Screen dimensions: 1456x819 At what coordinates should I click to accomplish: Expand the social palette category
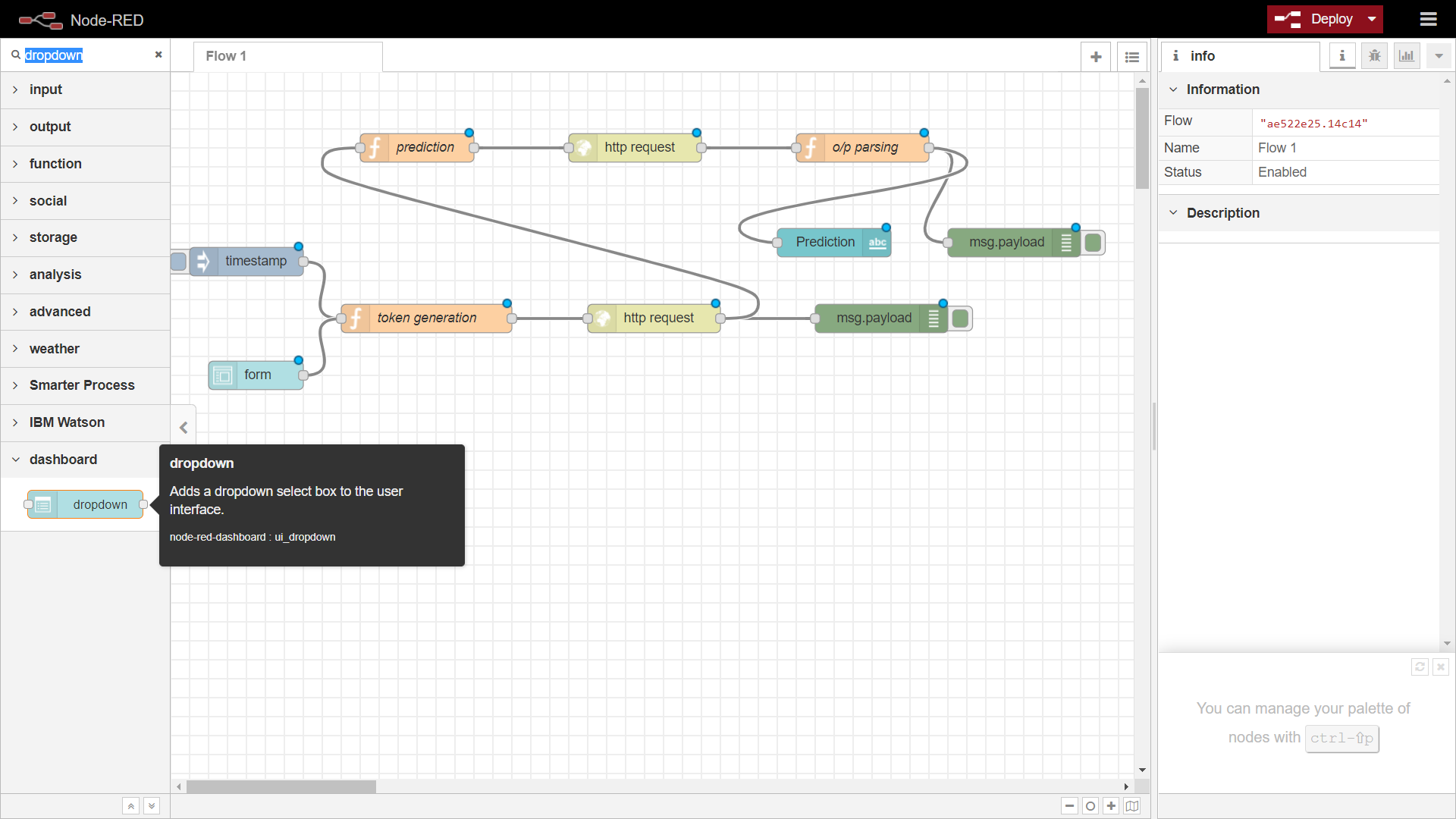click(85, 201)
